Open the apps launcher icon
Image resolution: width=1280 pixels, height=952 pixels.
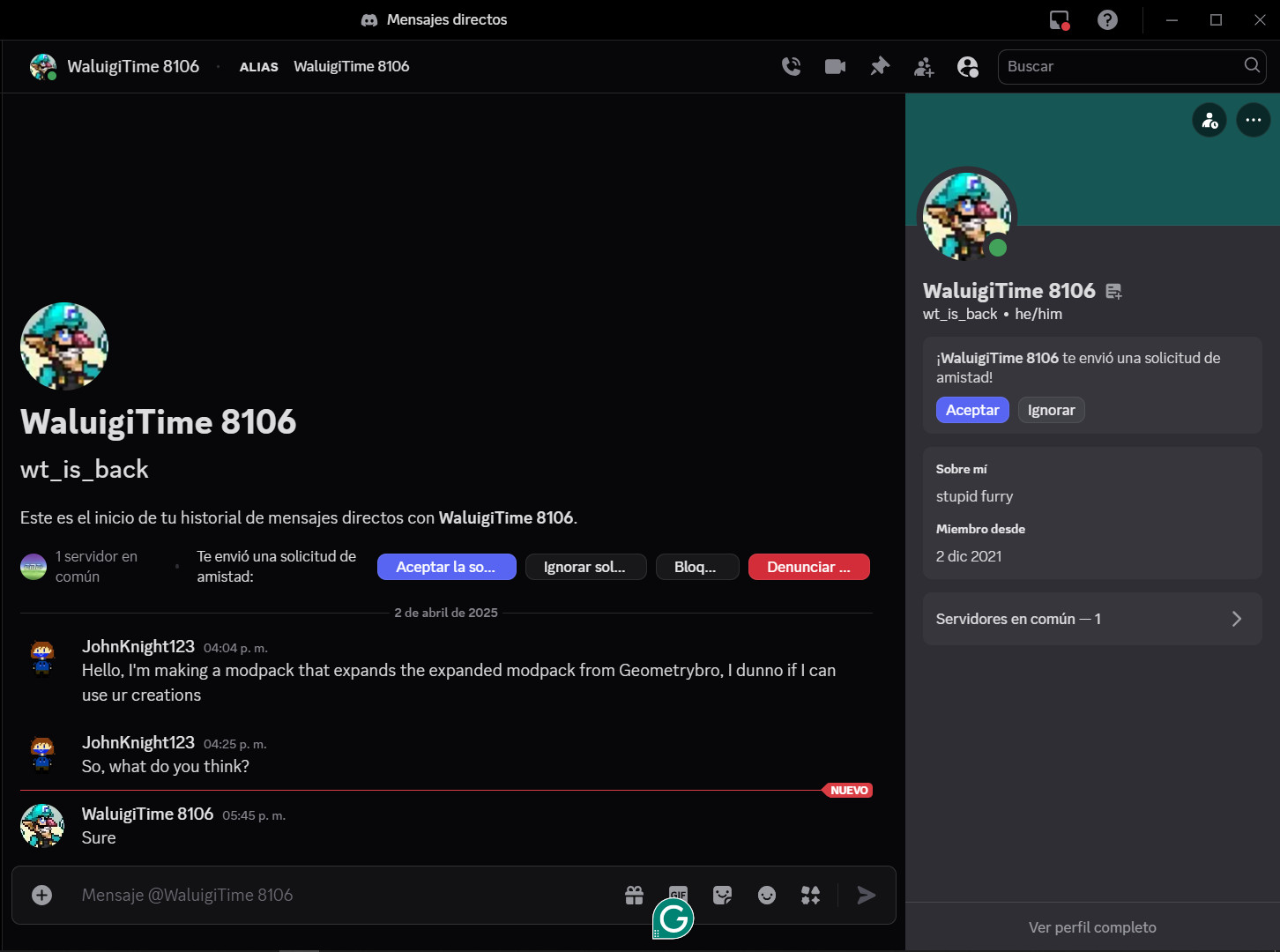tap(810, 896)
